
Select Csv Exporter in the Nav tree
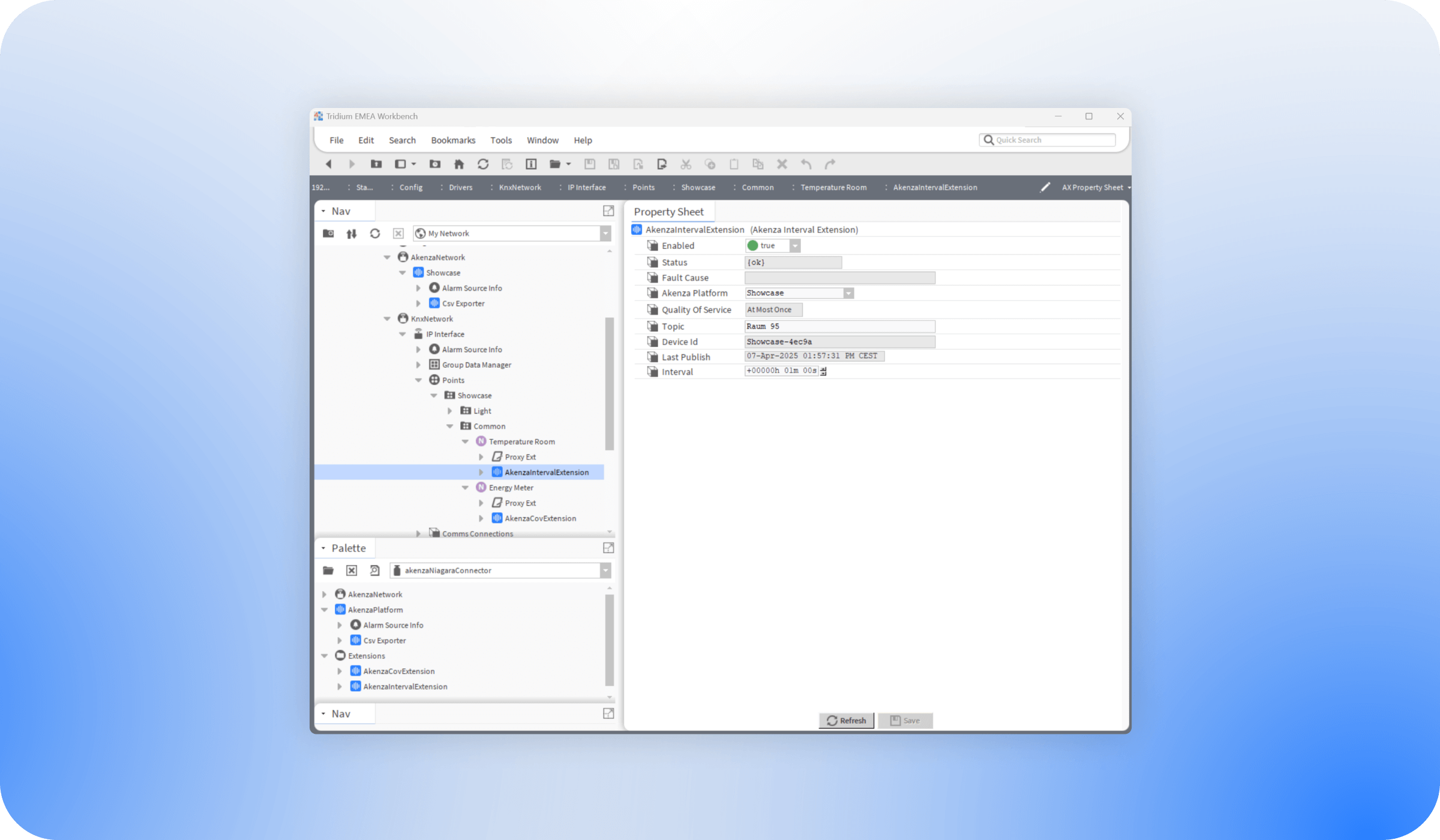[463, 304]
